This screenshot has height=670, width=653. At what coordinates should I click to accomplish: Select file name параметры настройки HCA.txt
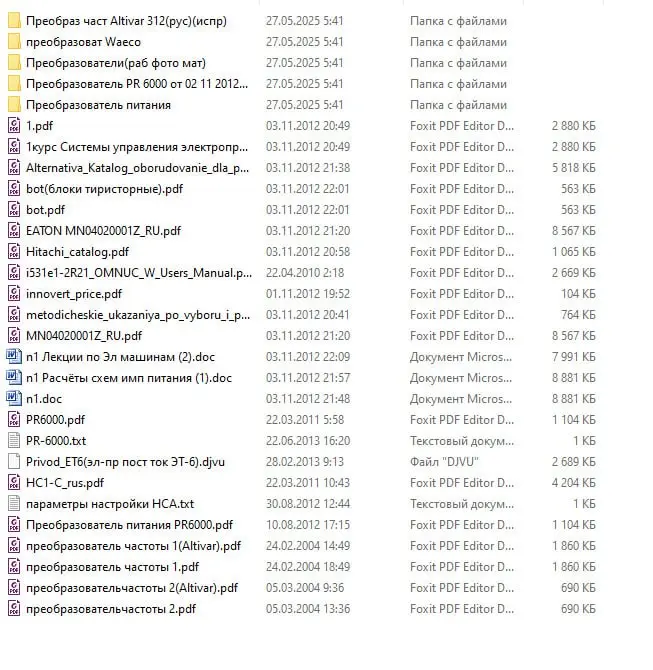[110, 504]
